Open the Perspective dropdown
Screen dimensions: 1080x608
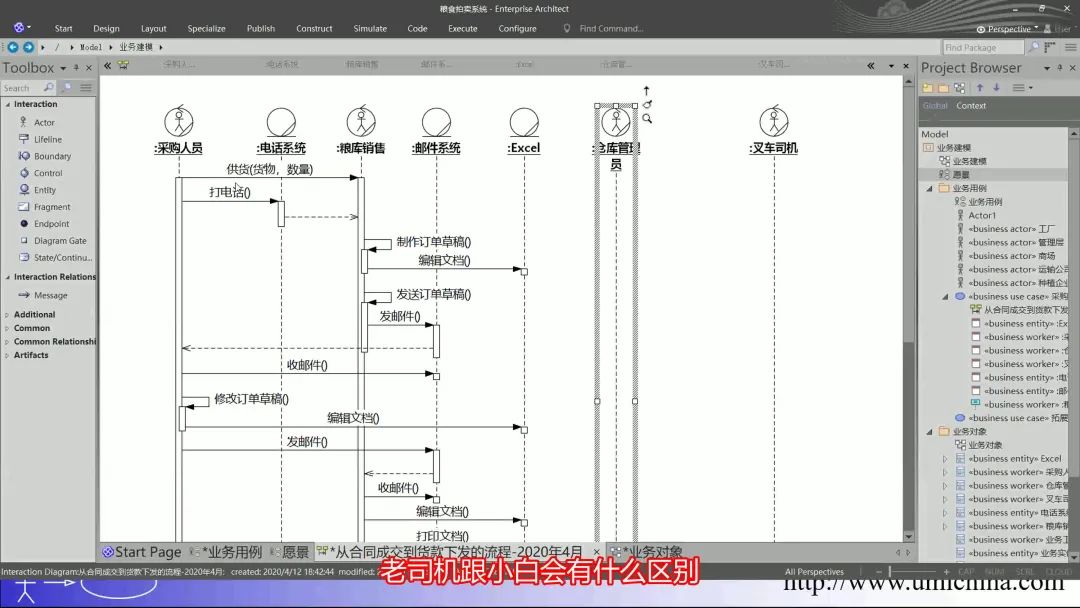click(x=1008, y=29)
